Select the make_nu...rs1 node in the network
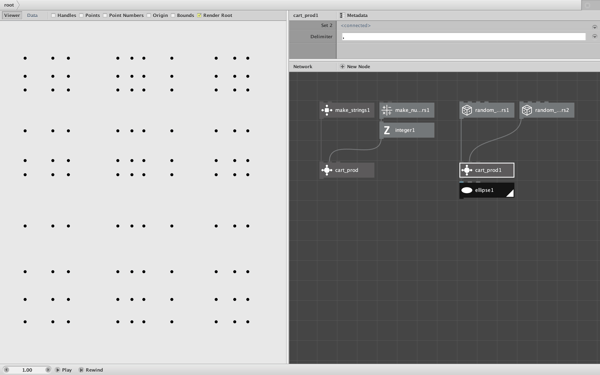The width and height of the screenshot is (600, 375). point(407,110)
